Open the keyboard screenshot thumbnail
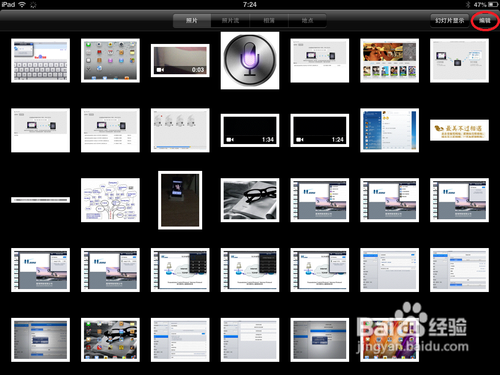This screenshot has width=500, height=375. (x=40, y=60)
